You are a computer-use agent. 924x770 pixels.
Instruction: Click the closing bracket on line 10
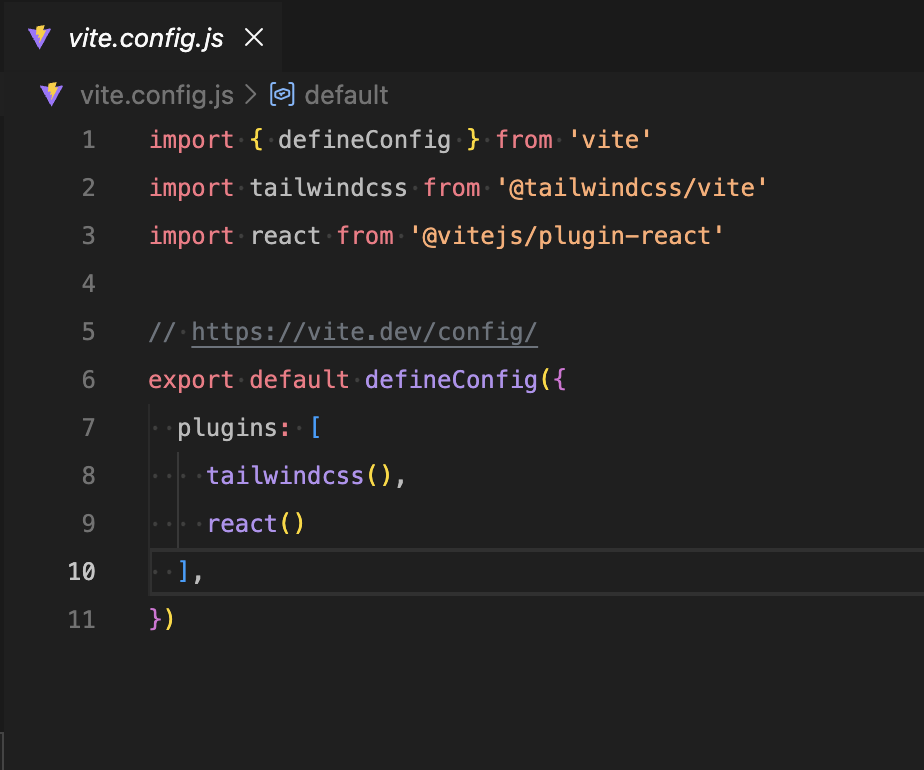coord(183,571)
